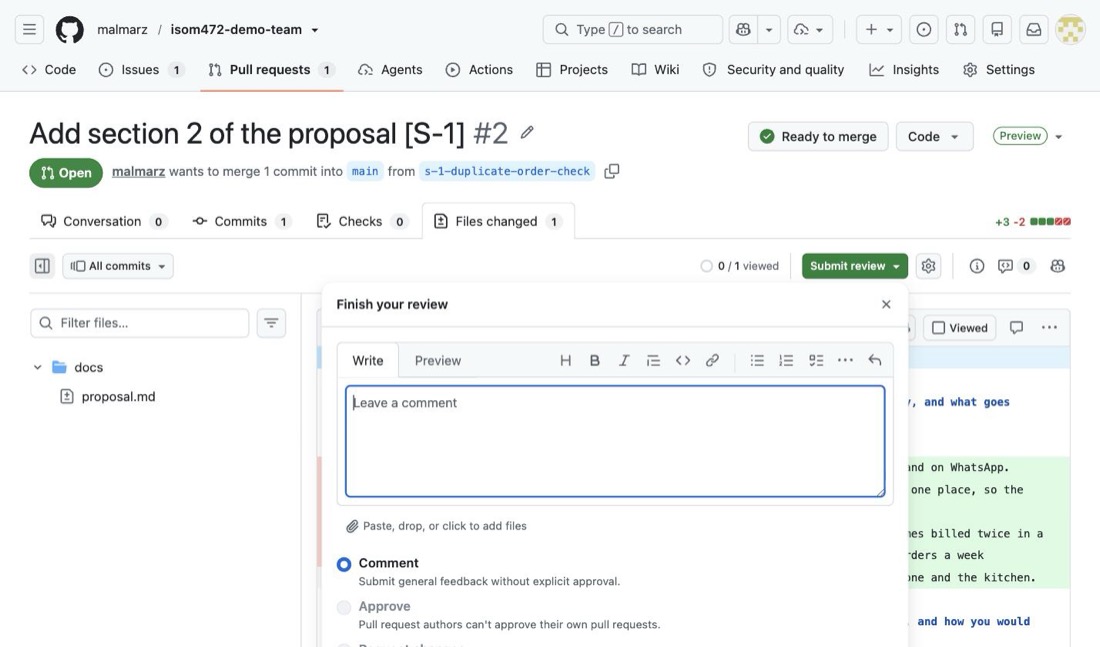Open the Insights tab
Image resolution: width=1100 pixels, height=647 pixels.
pos(904,69)
